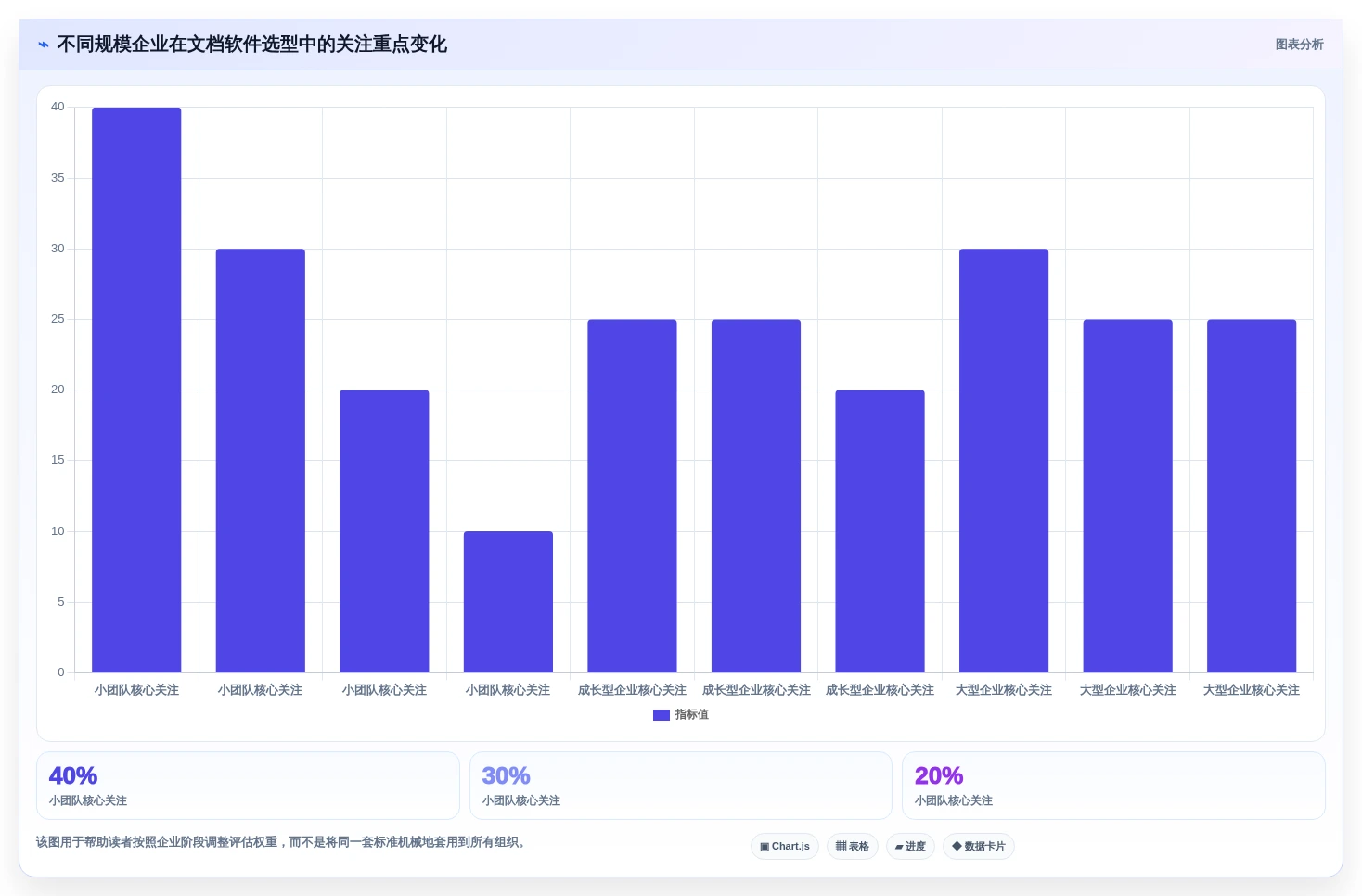Image resolution: width=1362 pixels, height=896 pixels.
Task: Open the 30% 小团队核心关注 data card
Action: (x=680, y=786)
